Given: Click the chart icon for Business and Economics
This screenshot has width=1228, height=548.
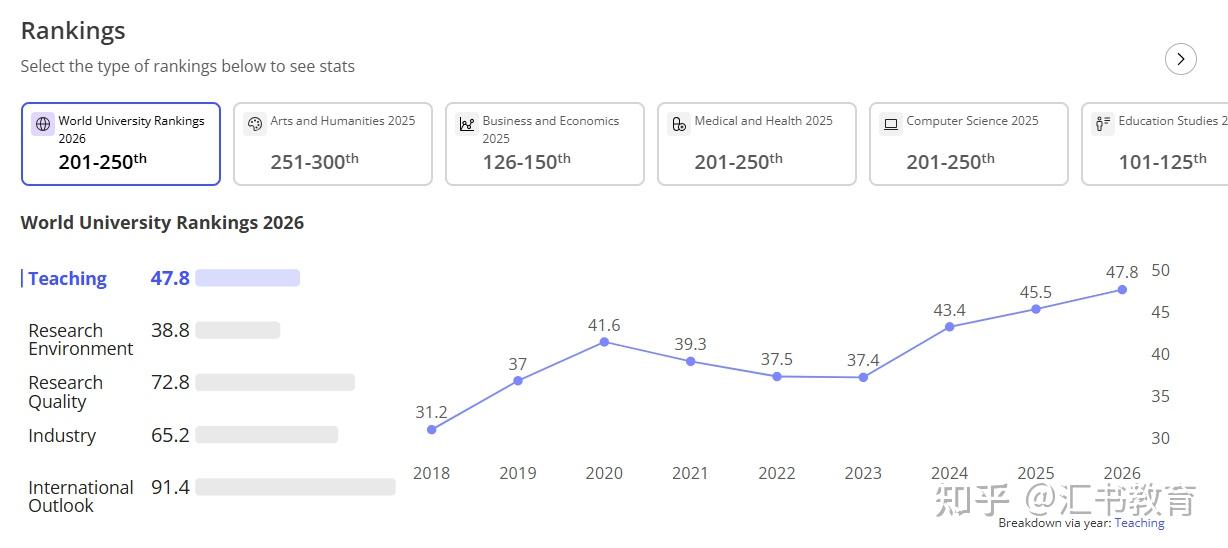Looking at the screenshot, I should pyautogui.click(x=466, y=124).
